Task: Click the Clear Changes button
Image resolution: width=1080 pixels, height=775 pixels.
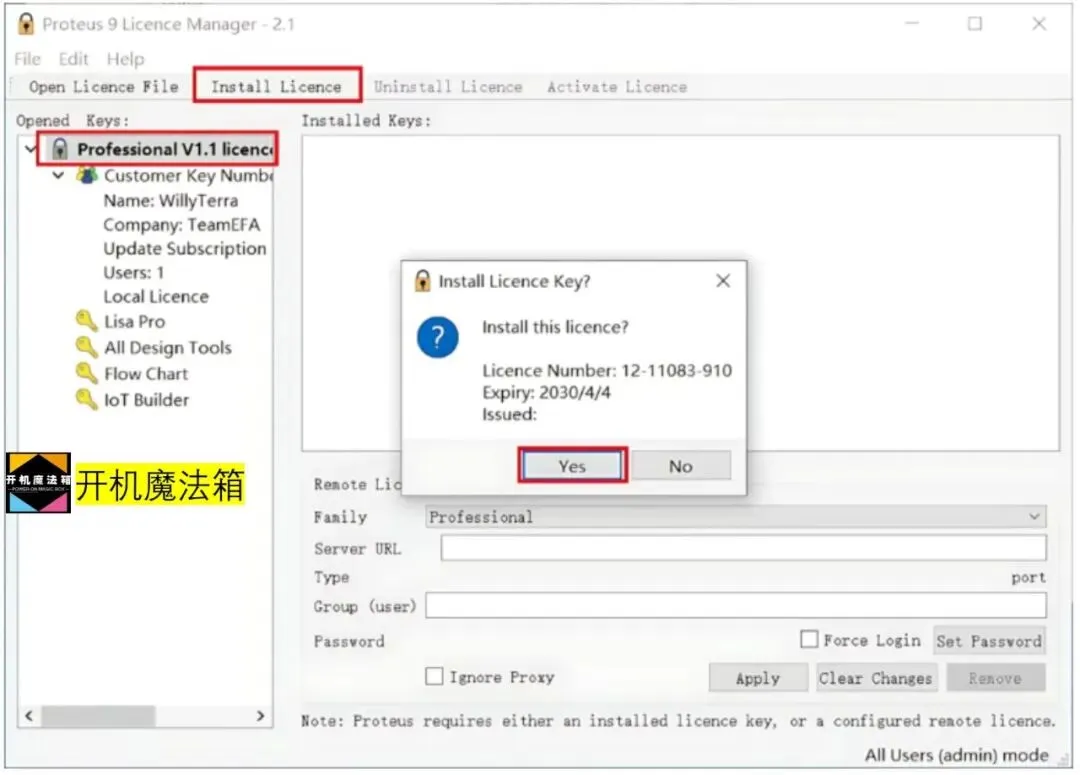Action: [x=875, y=678]
